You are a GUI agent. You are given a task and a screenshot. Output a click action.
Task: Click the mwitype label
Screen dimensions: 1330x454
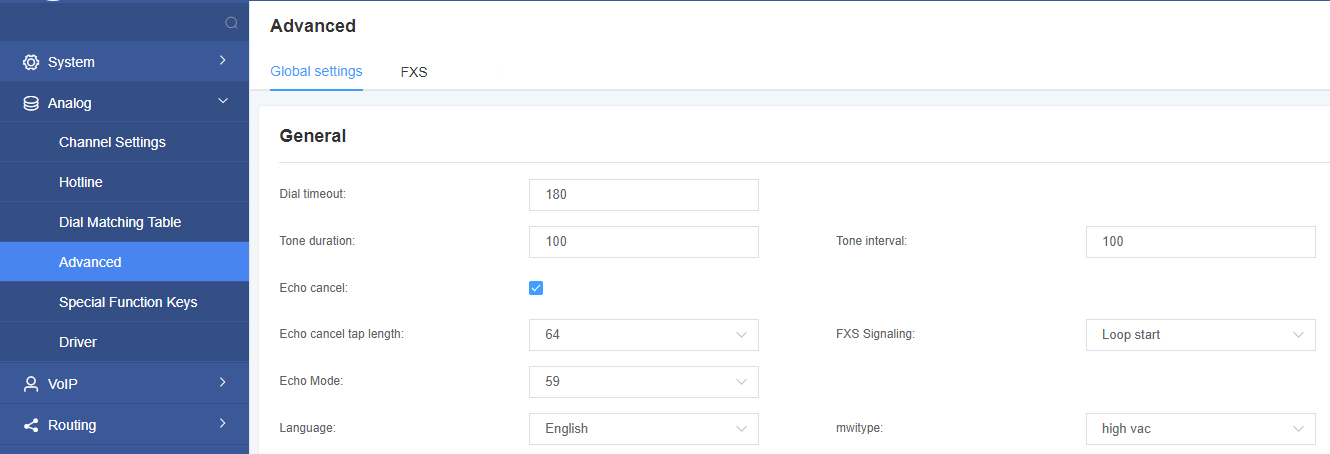point(859,428)
